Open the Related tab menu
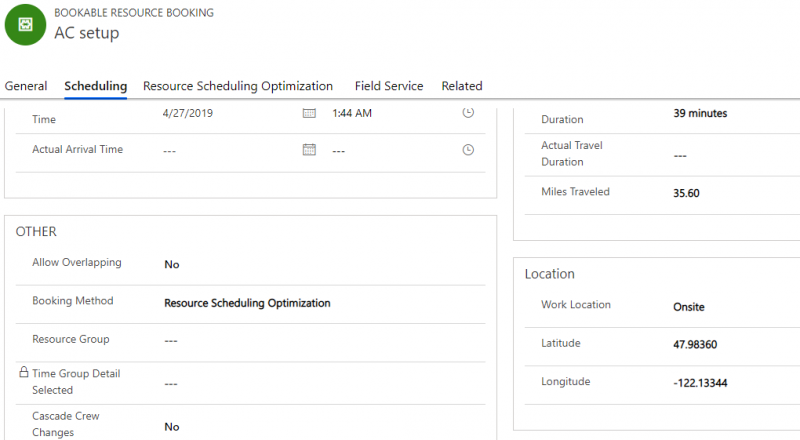The width and height of the screenshot is (800, 440). pyautogui.click(x=462, y=86)
